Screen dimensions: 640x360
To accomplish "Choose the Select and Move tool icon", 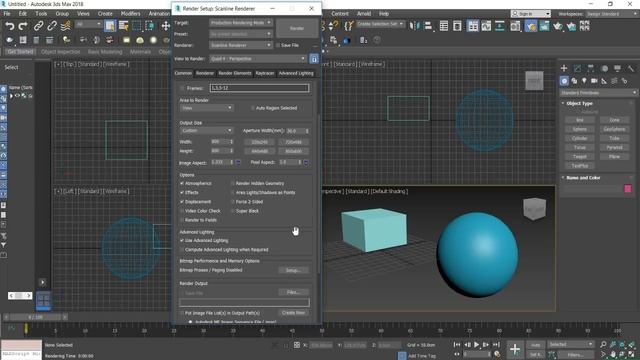I will [165, 26].
